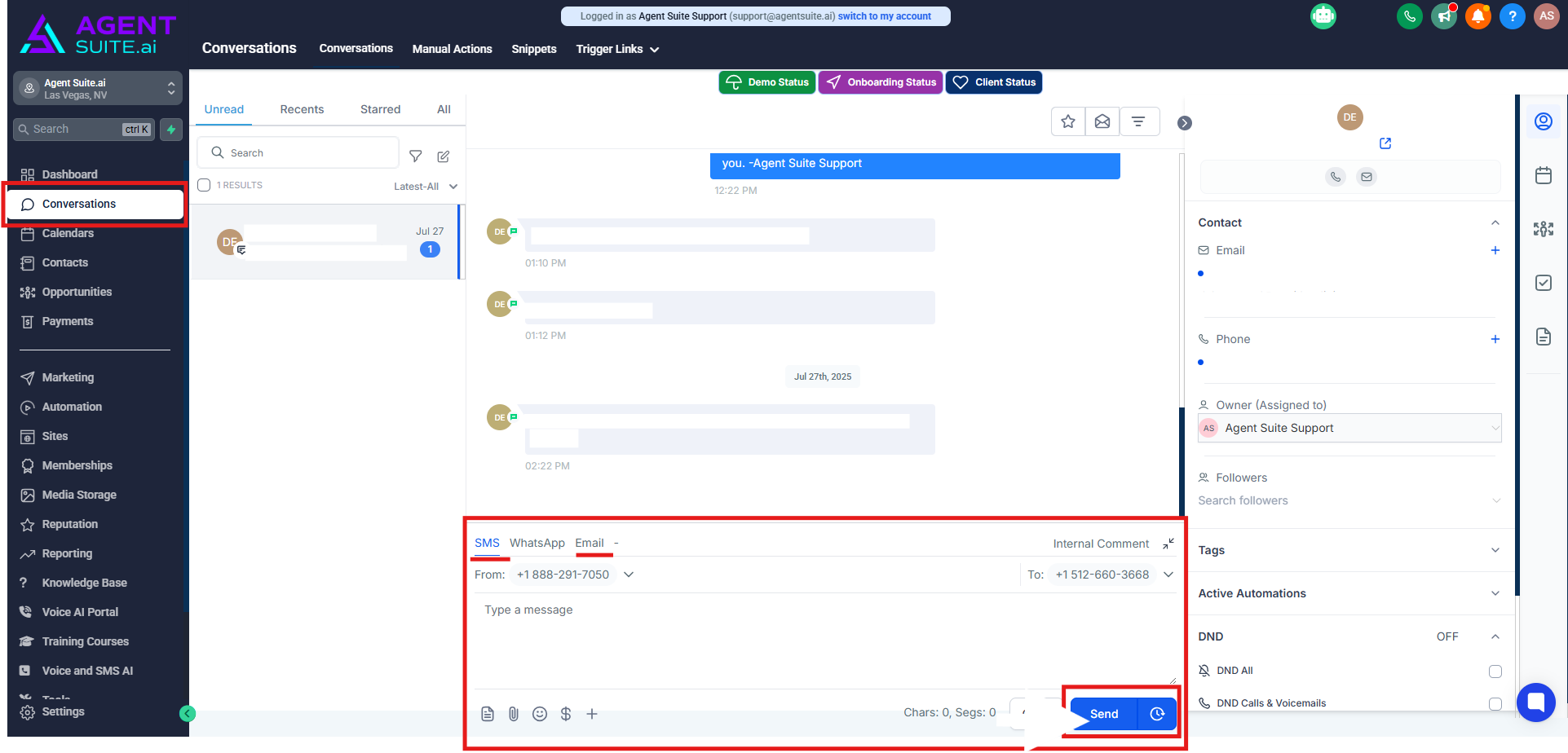Viewport: 1568px width, 753px height.
Task: Open the Manual Actions tab
Action: [453, 49]
